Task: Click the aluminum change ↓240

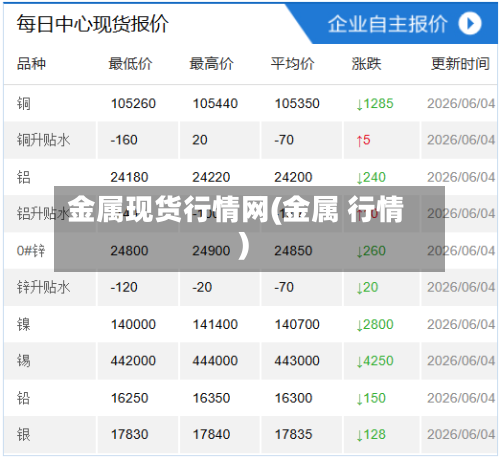Action: (x=371, y=177)
